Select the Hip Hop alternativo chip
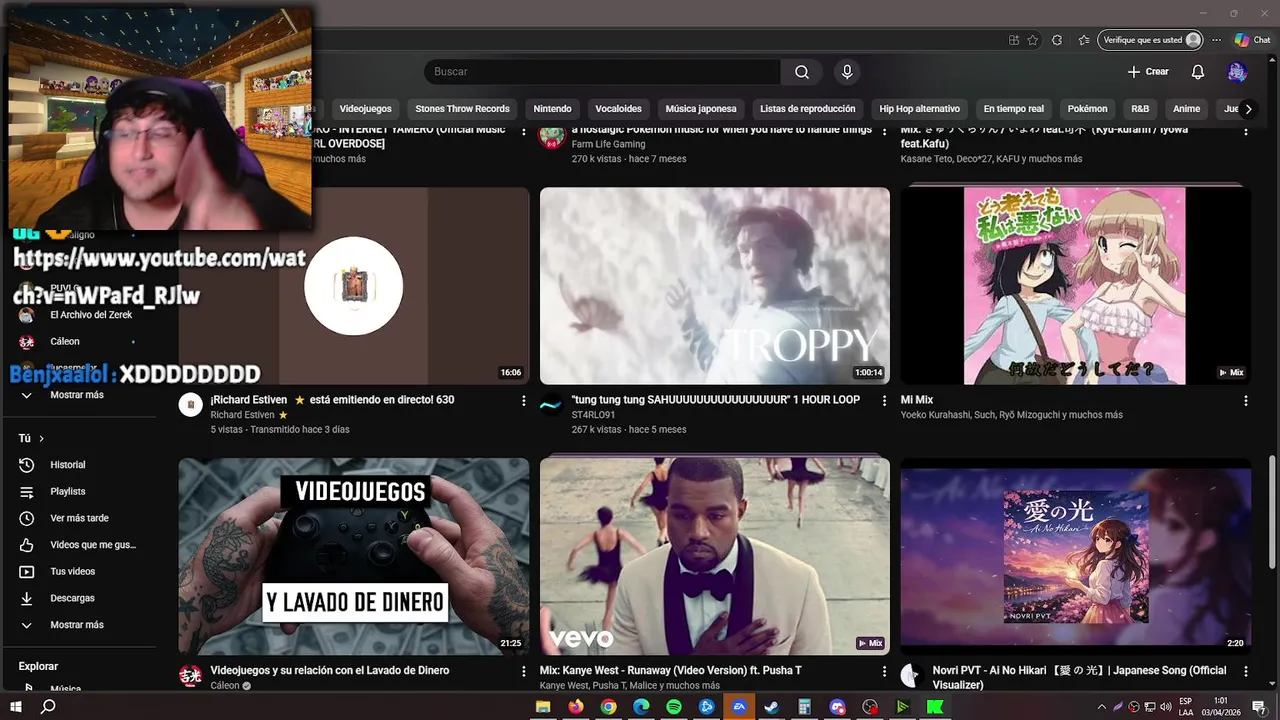 (x=919, y=109)
